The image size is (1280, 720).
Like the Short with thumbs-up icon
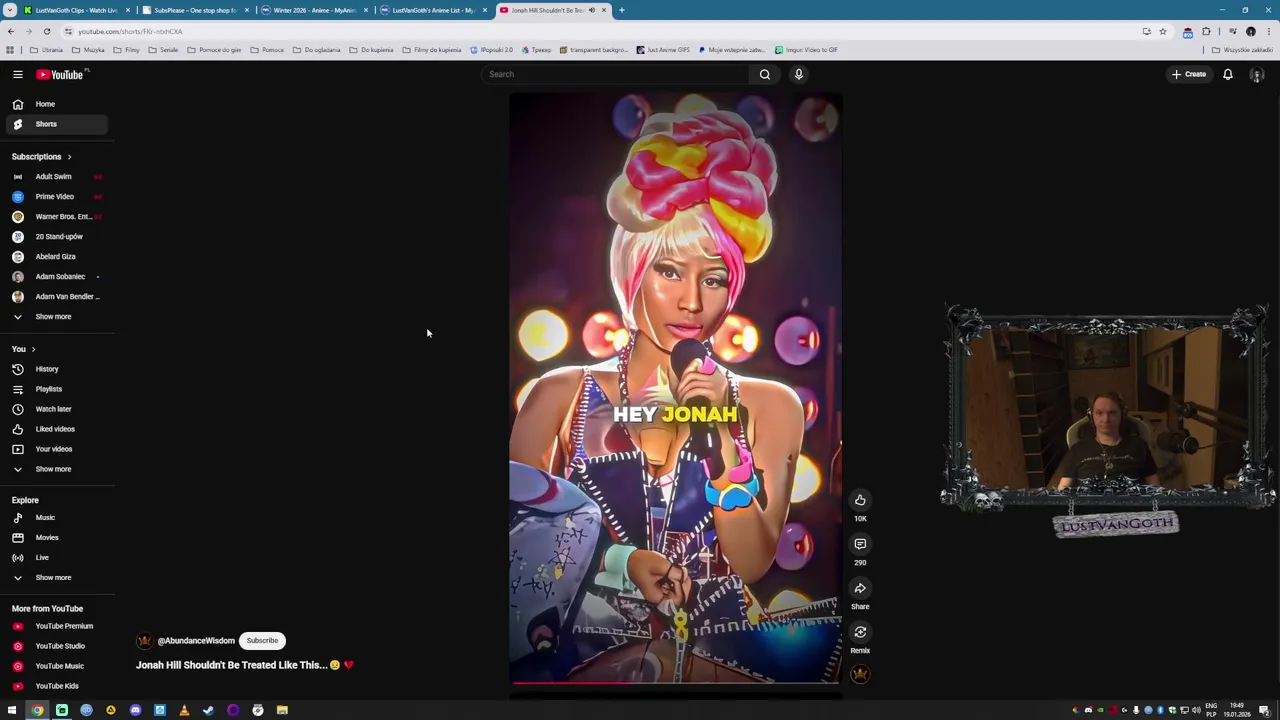click(x=860, y=500)
